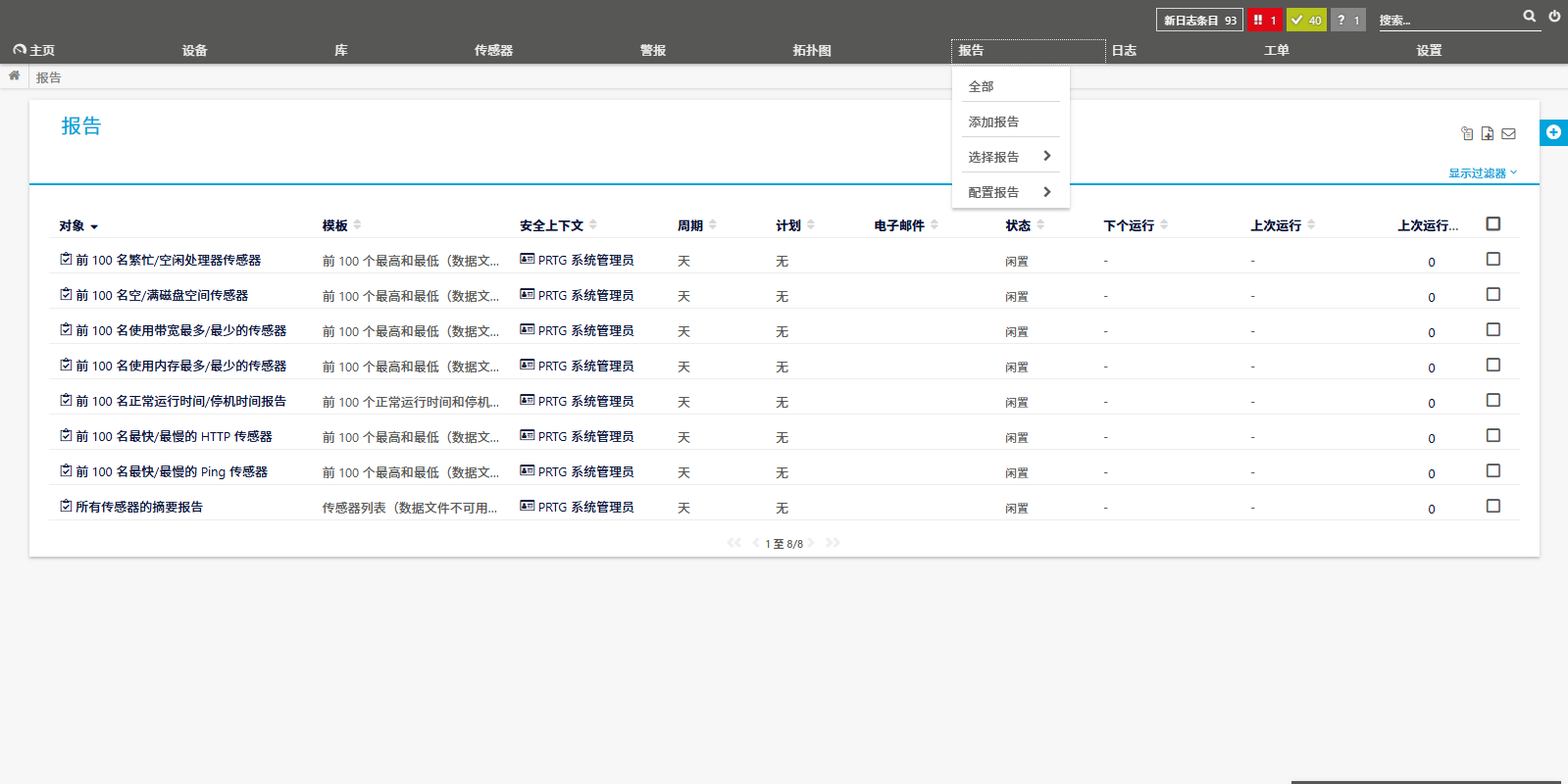Click the add-report page icon with plus
Image resolution: width=1568 pixels, height=784 pixels.
tap(1488, 134)
